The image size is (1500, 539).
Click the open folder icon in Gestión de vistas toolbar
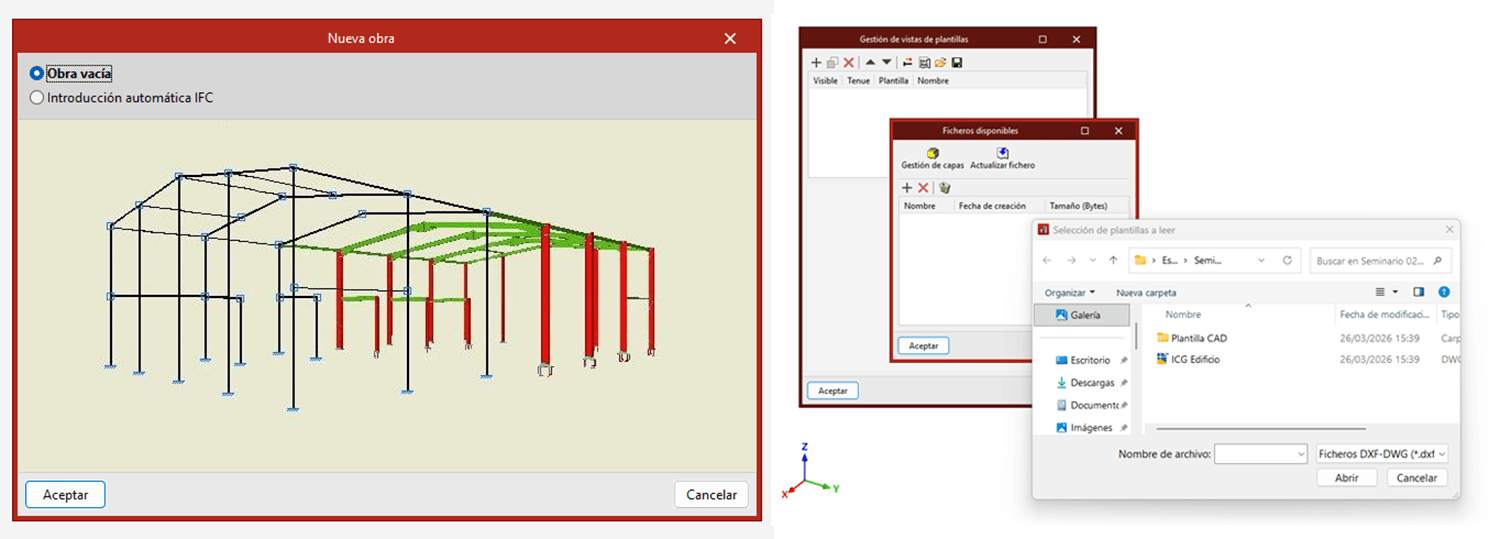pos(941,62)
